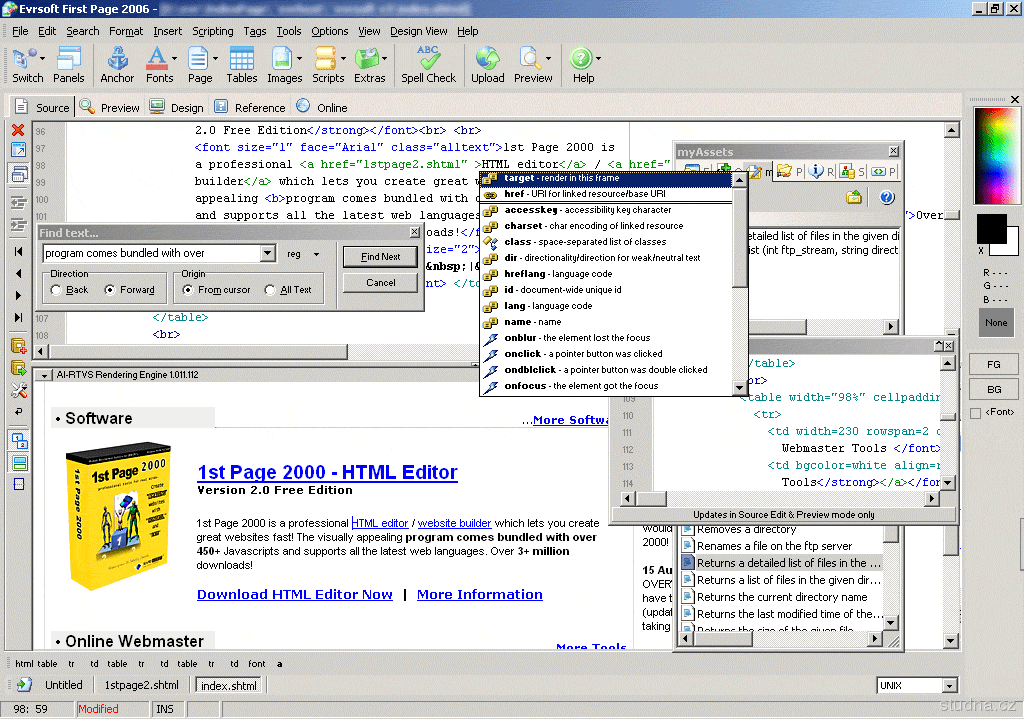The height and width of the screenshot is (719, 1024).
Task: Open the reg dropdown in Find dialog
Action: pyautogui.click(x=316, y=254)
